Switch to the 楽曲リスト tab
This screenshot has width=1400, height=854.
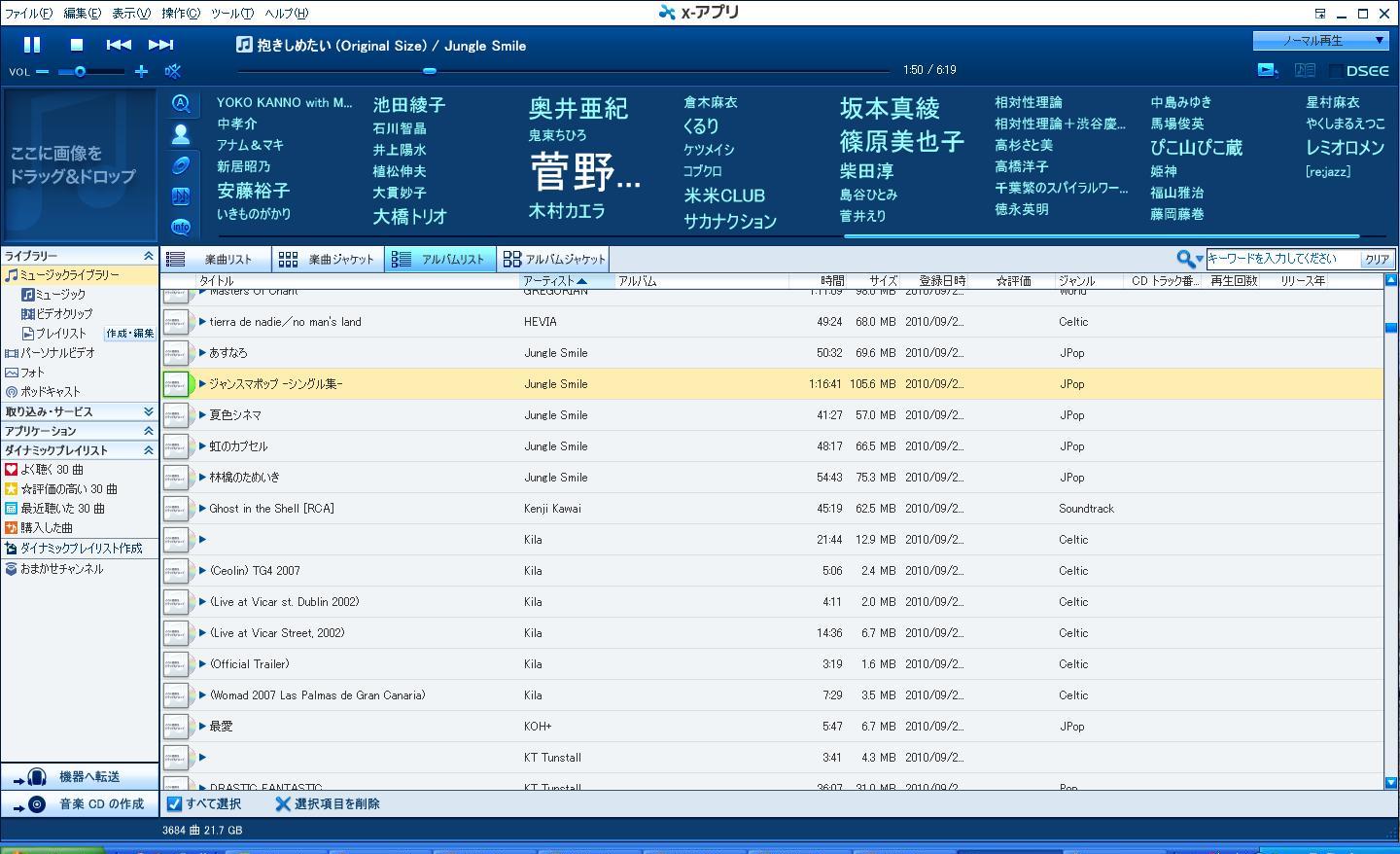click(x=216, y=260)
